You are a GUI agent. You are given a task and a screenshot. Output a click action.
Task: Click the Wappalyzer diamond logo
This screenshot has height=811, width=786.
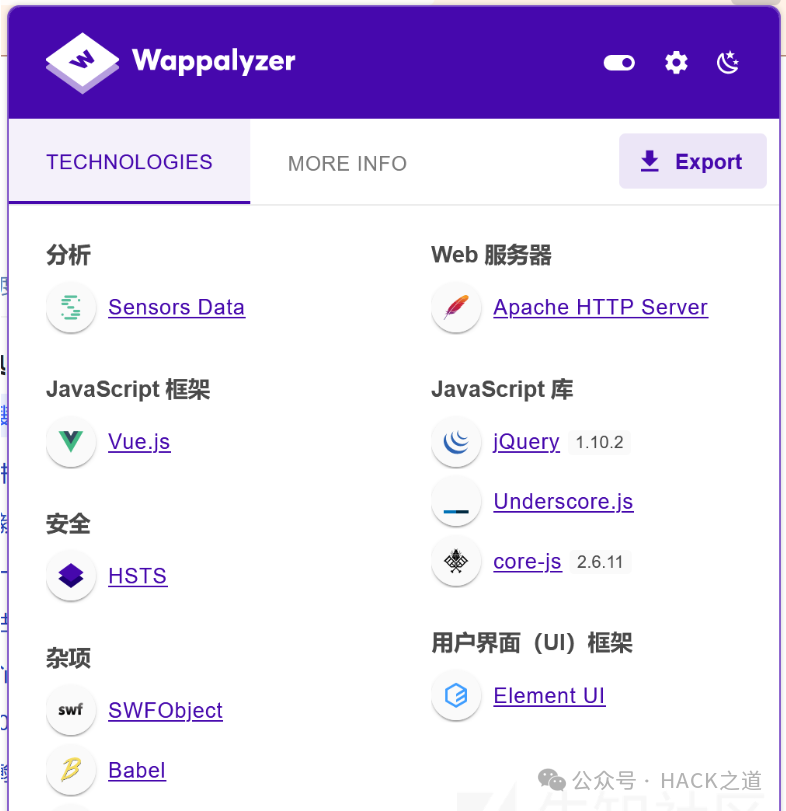(82, 63)
